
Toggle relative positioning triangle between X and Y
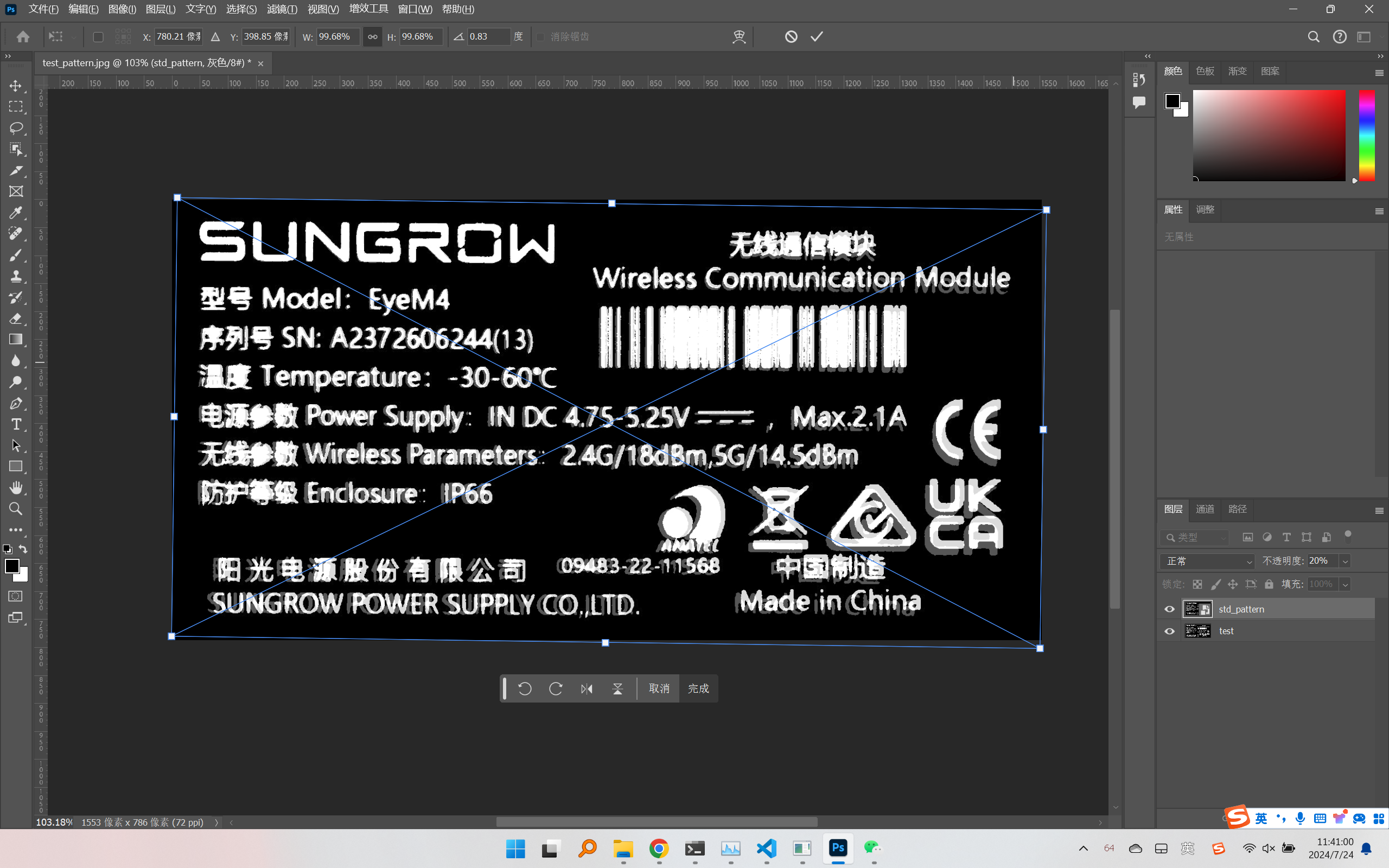pyautogui.click(x=215, y=37)
